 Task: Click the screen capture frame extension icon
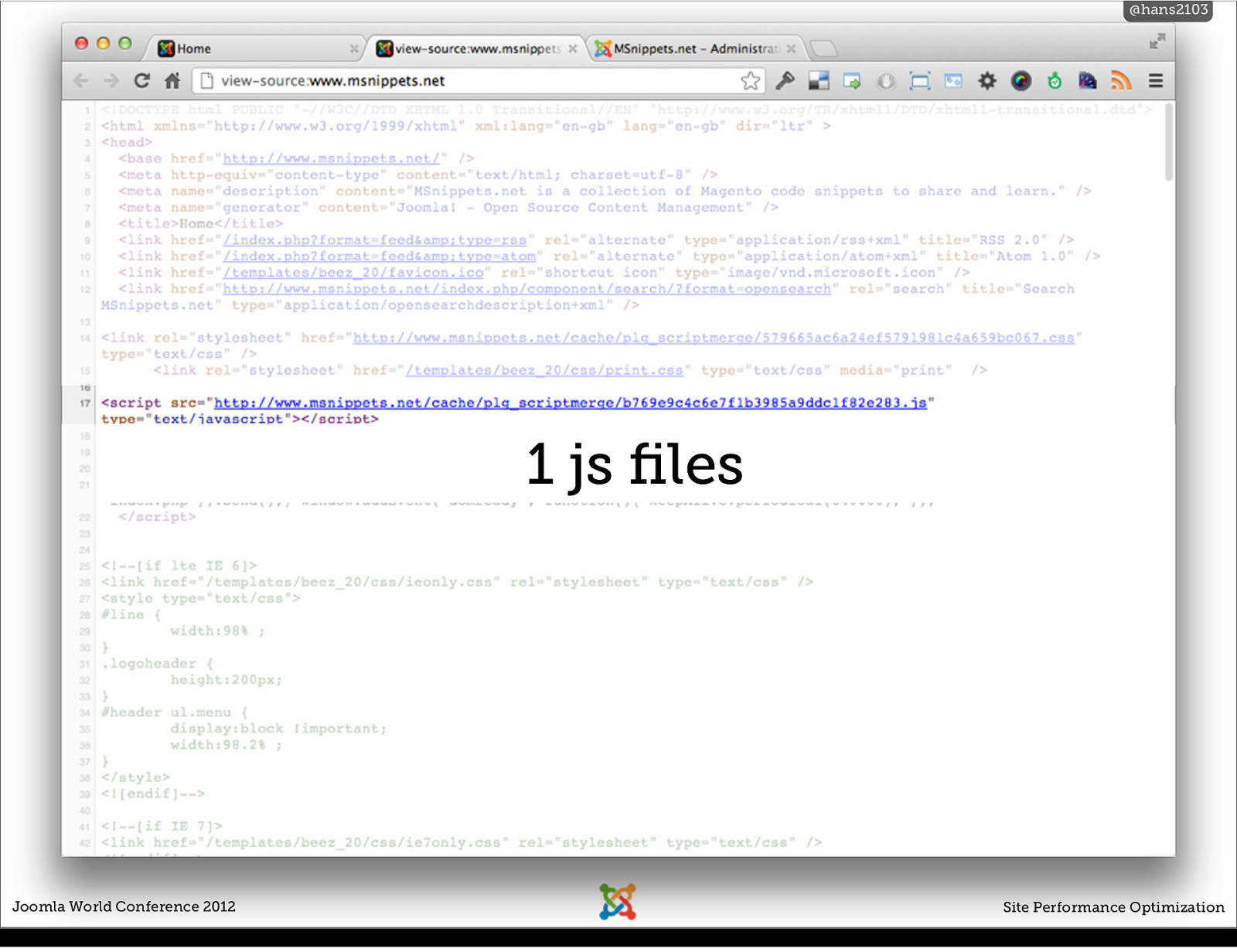920,80
